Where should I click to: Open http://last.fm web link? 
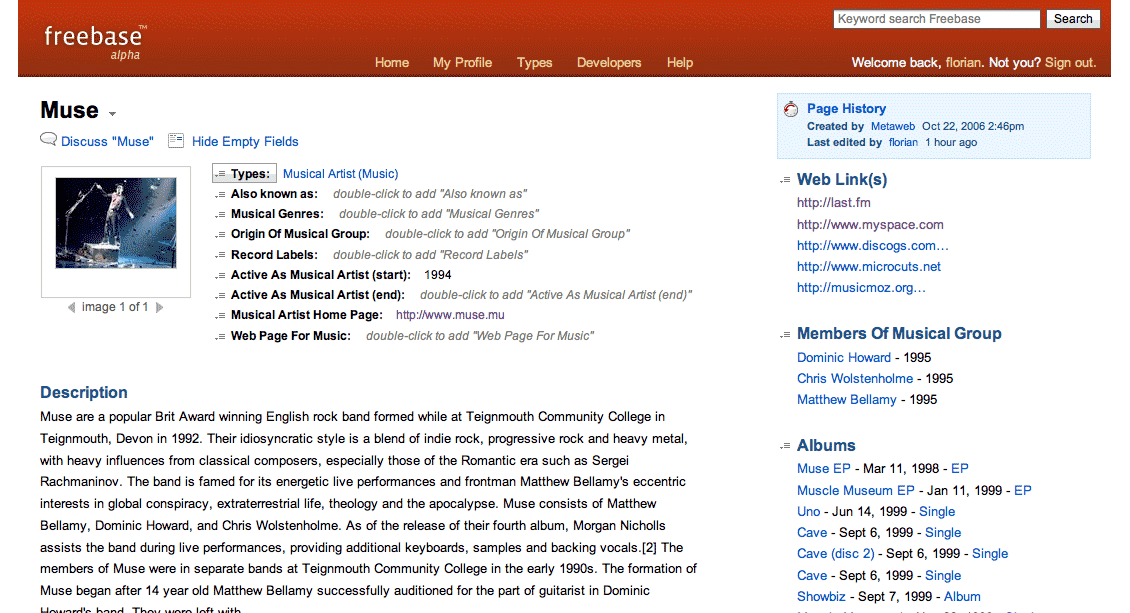(833, 203)
